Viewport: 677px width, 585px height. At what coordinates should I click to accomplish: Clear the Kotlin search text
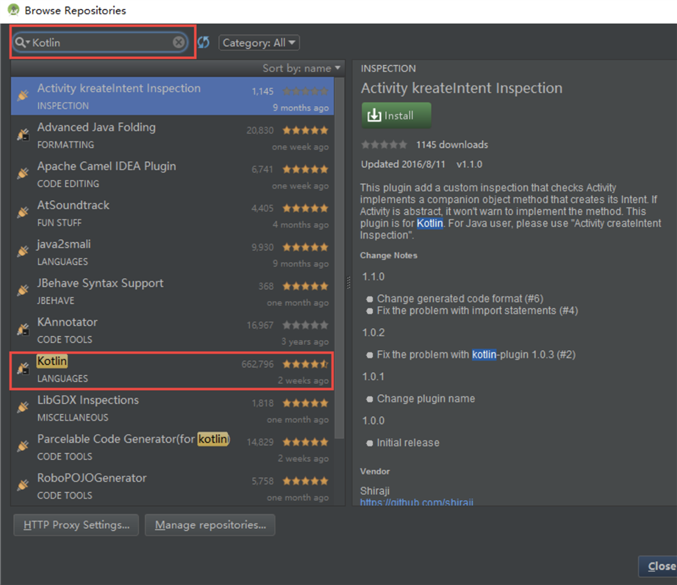coord(179,42)
